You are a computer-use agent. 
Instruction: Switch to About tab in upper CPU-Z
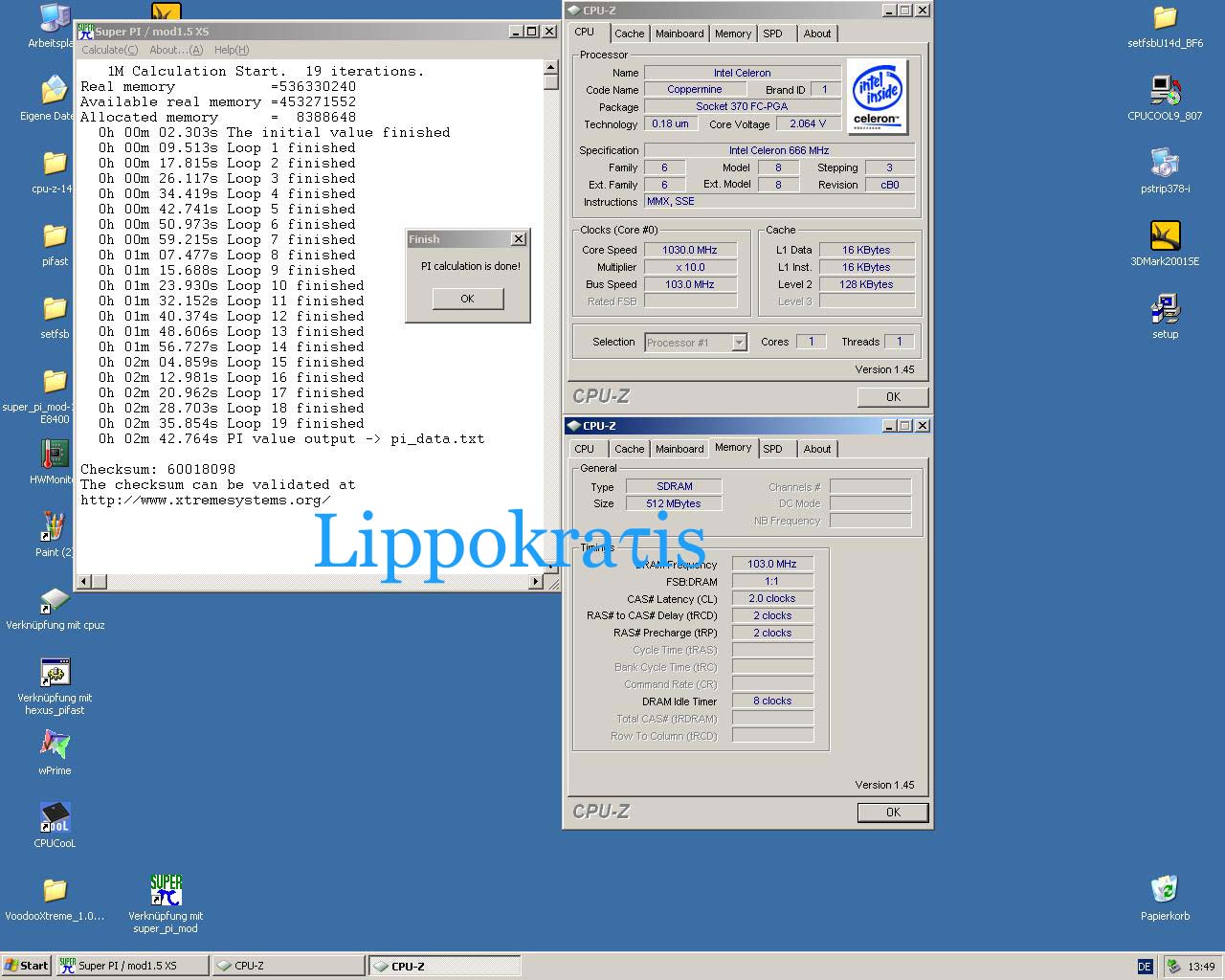[x=817, y=33]
